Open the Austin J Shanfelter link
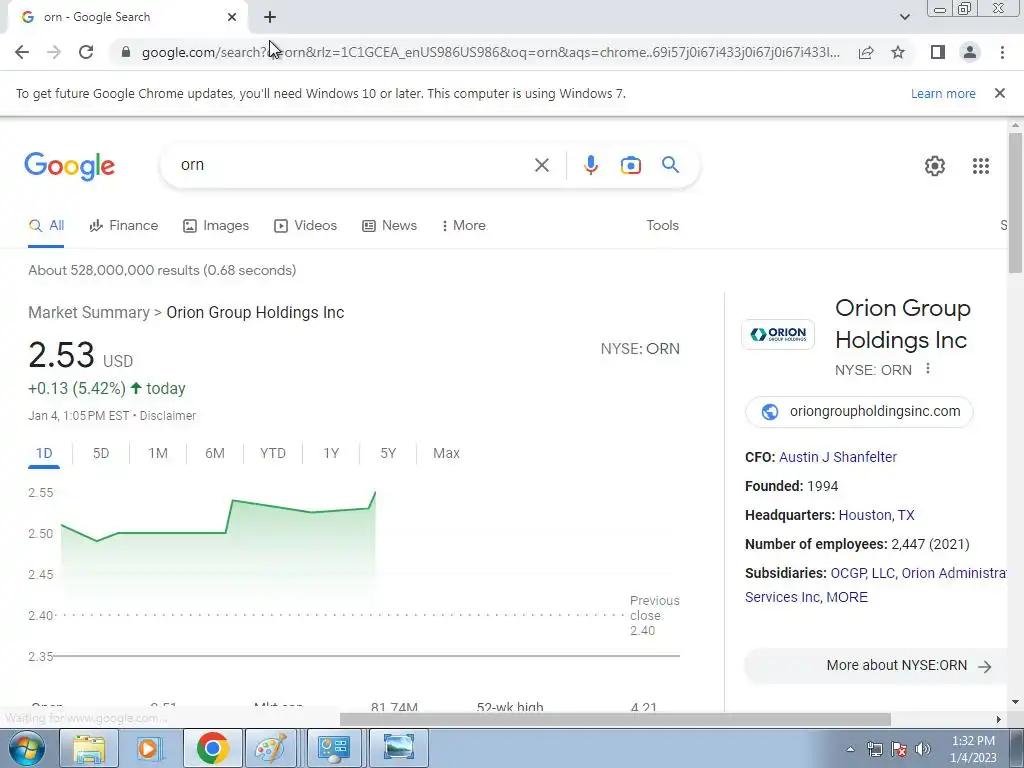Image resolution: width=1024 pixels, height=768 pixels. [x=838, y=457]
